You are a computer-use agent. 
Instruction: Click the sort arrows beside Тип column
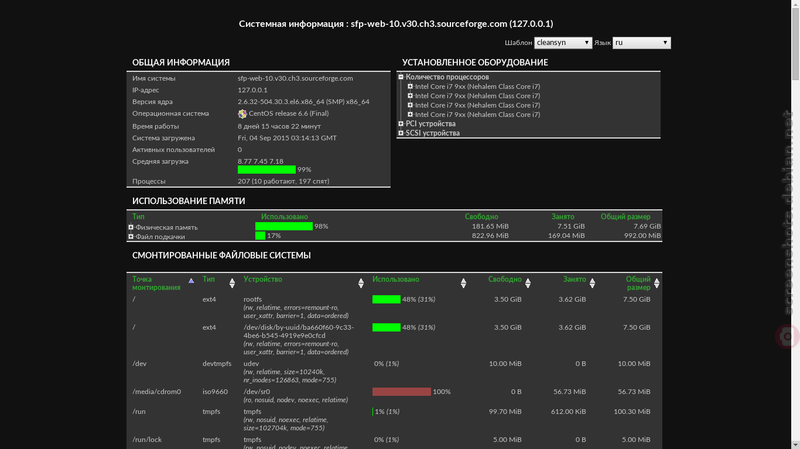tap(232, 283)
